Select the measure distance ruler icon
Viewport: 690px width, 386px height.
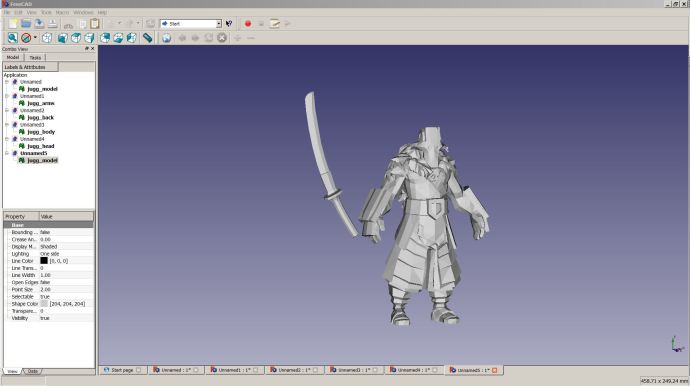tap(147, 38)
